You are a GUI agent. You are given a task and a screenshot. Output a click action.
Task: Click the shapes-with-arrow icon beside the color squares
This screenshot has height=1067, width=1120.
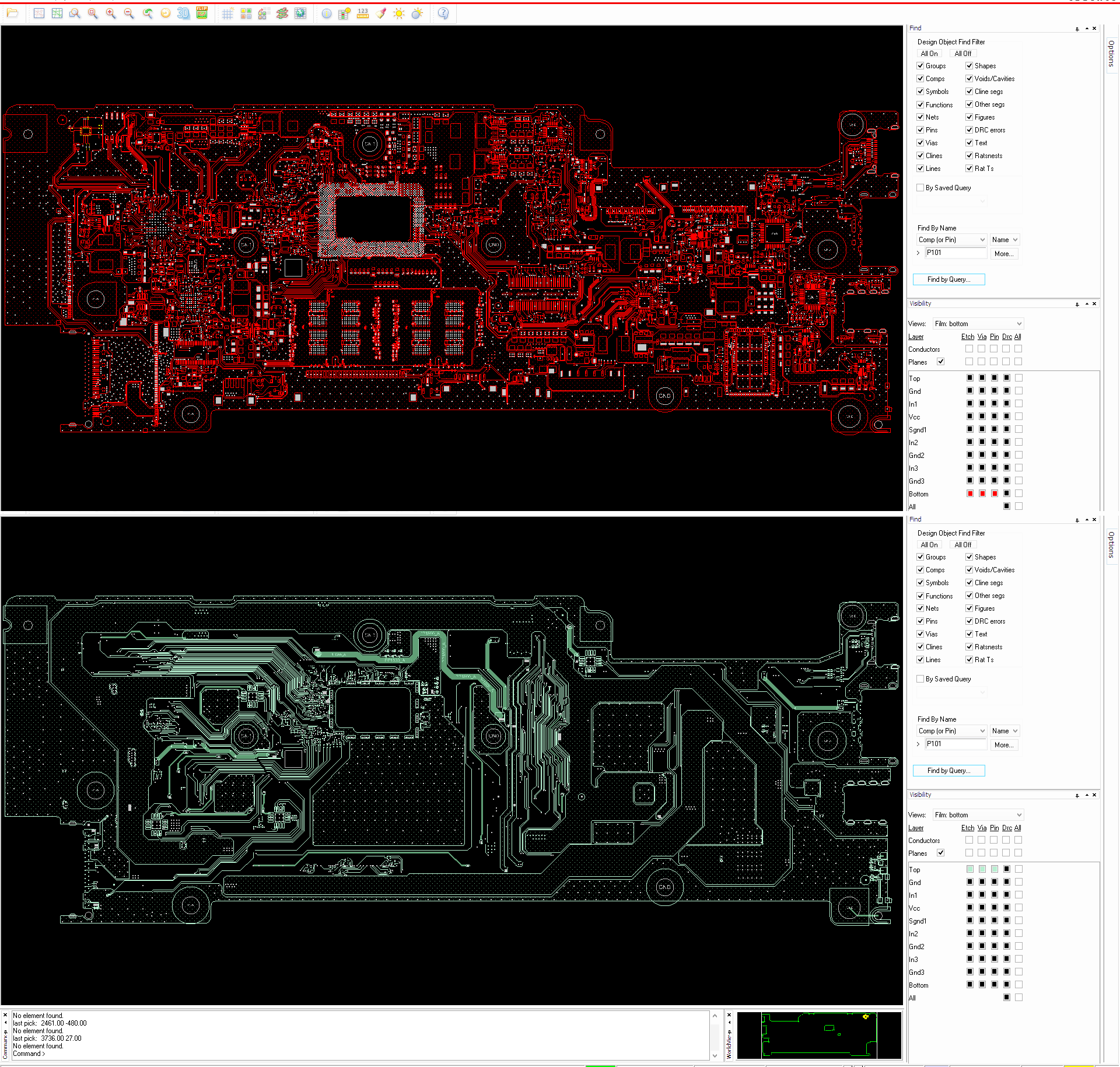pos(264,13)
